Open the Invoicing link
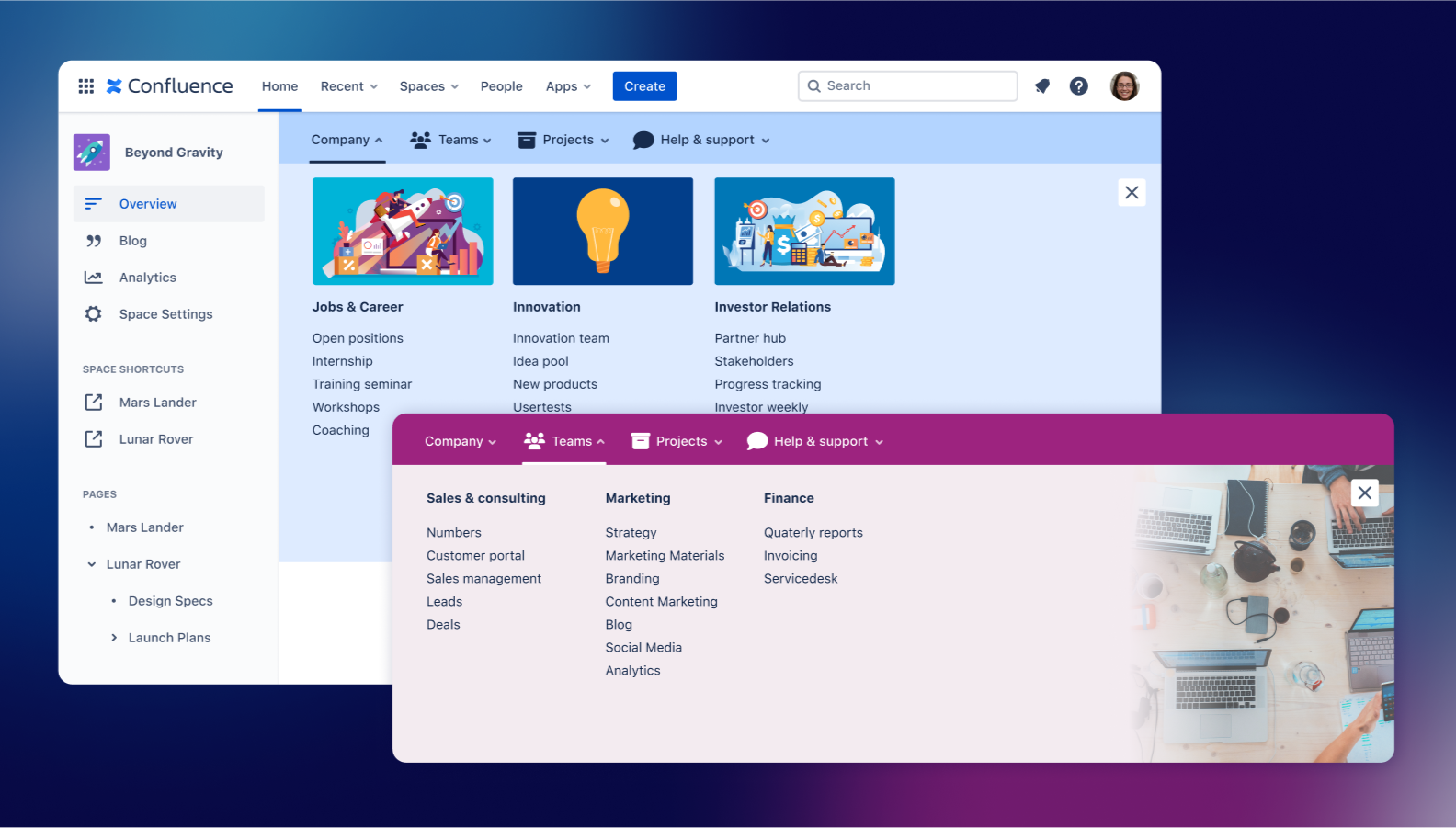 (791, 556)
